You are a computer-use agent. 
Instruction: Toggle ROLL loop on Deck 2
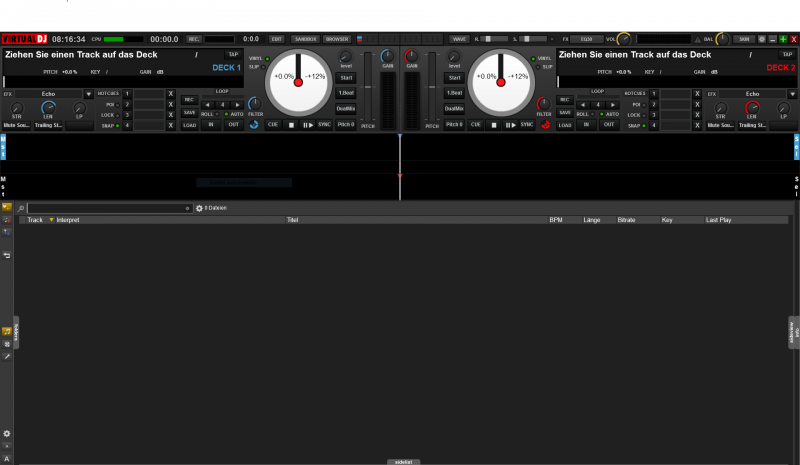click(592, 114)
